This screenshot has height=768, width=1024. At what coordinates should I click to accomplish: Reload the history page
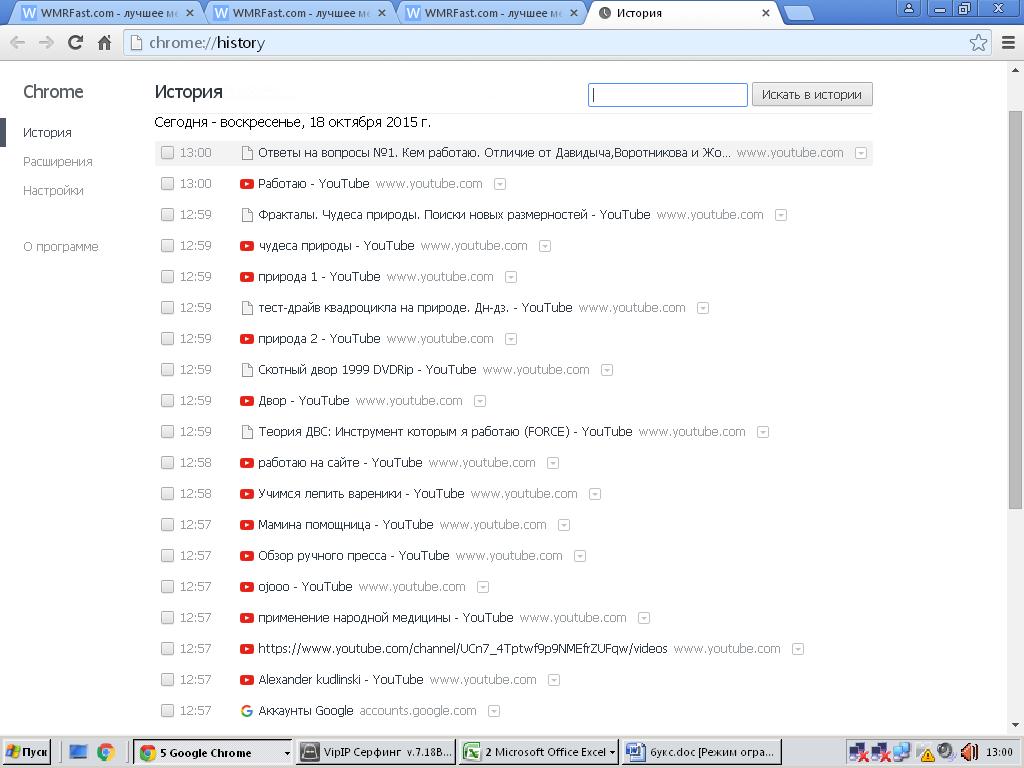76,43
